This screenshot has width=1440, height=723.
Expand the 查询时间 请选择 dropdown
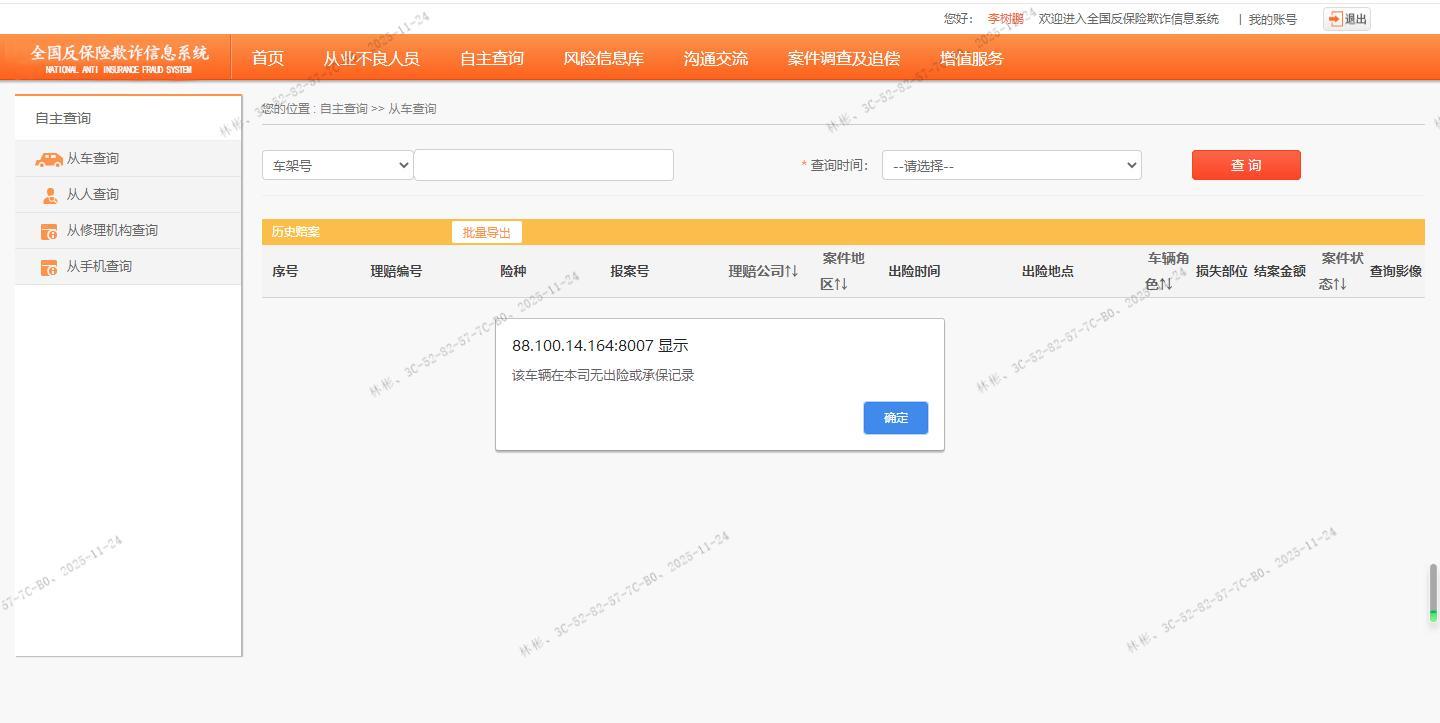(x=1011, y=165)
